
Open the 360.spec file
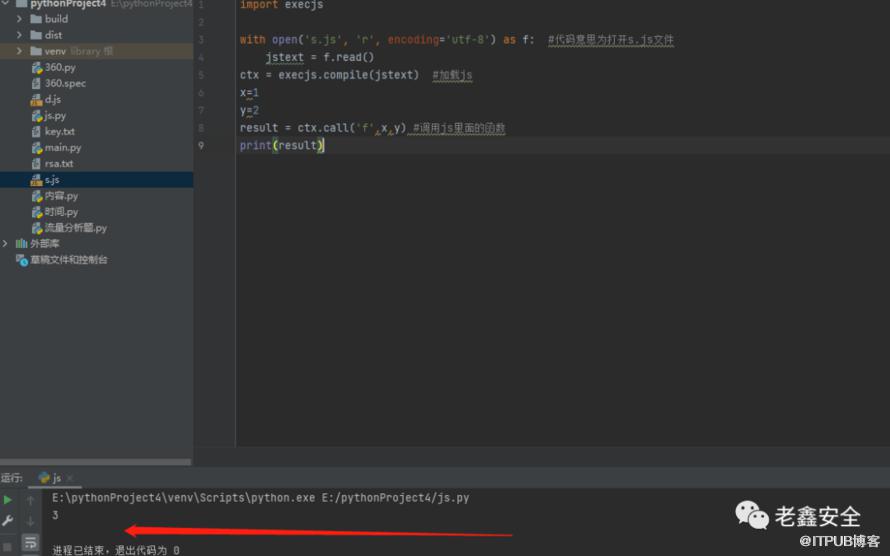[x=64, y=83]
